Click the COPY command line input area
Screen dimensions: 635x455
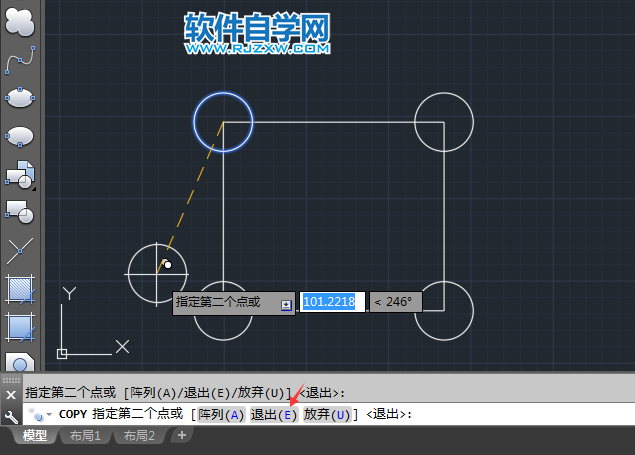(328, 415)
